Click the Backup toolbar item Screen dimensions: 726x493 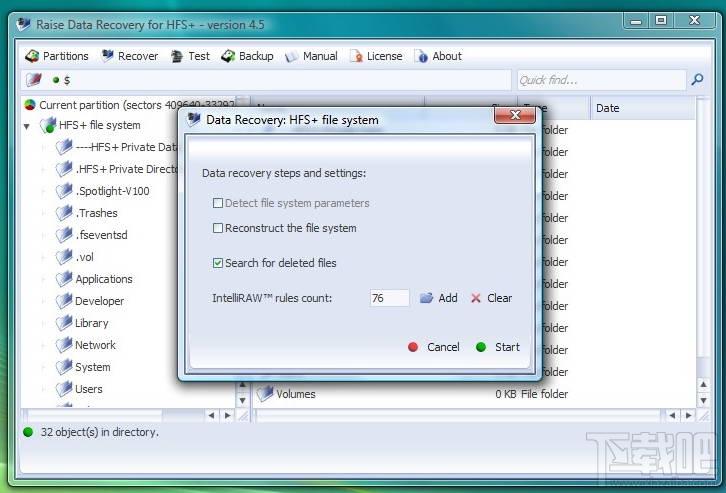247,56
